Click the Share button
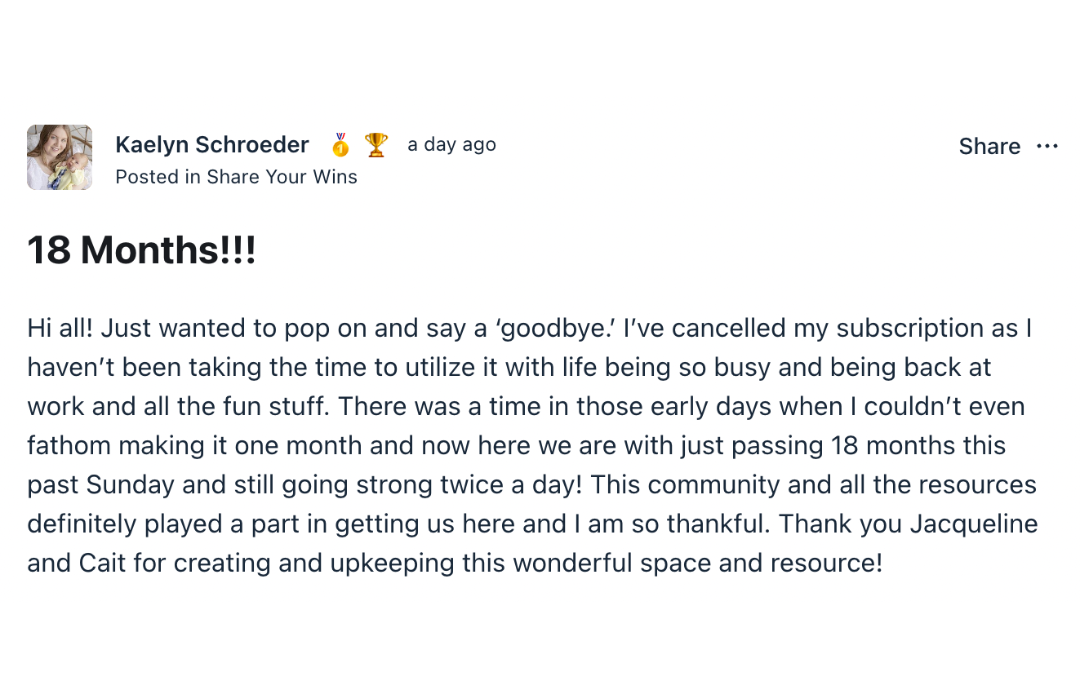 click(989, 146)
